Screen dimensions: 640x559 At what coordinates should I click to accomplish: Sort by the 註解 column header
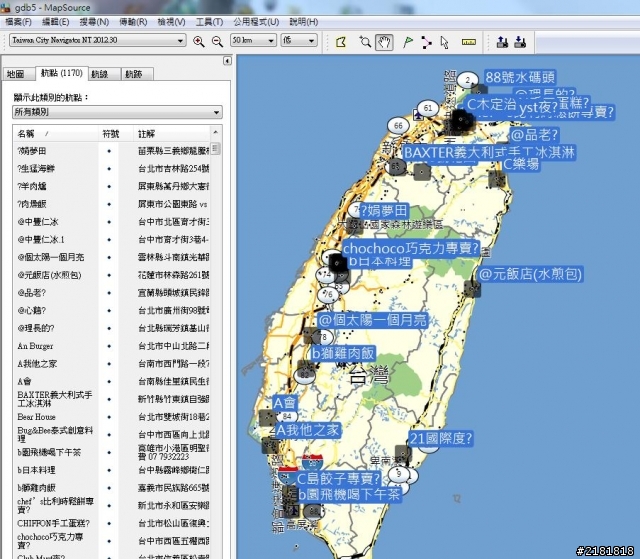(171, 134)
